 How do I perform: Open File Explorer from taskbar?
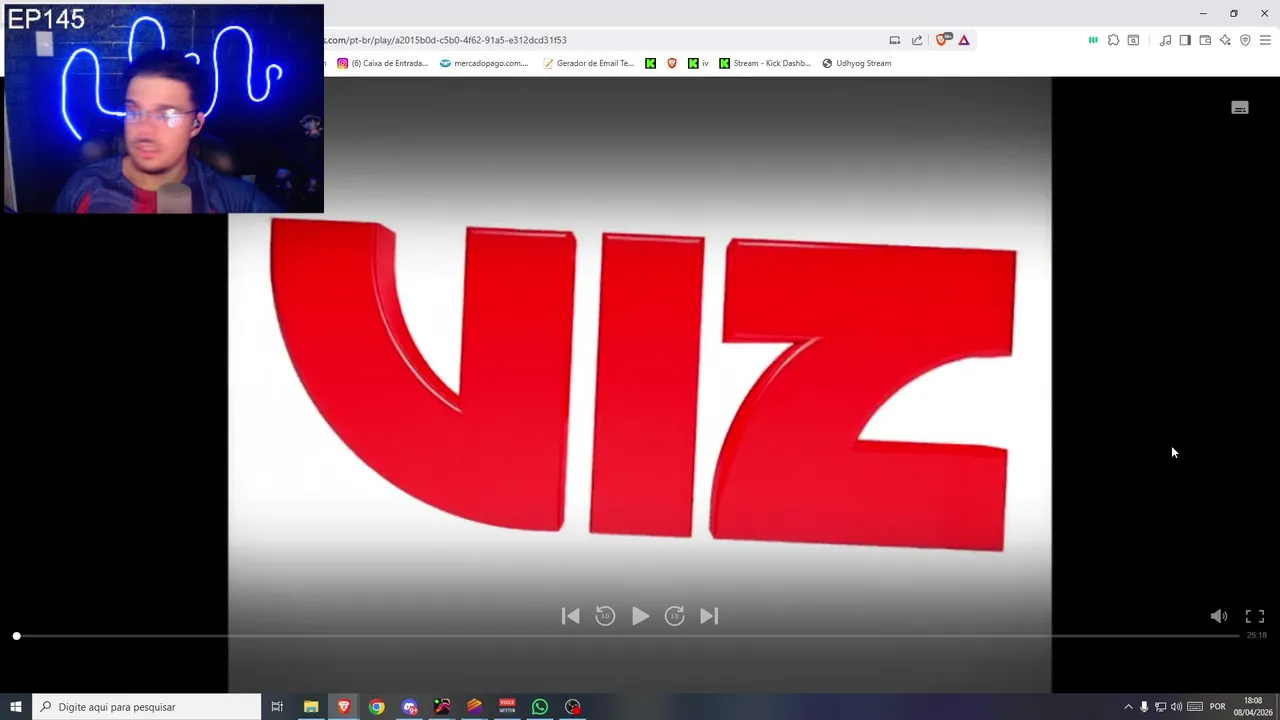pos(311,707)
